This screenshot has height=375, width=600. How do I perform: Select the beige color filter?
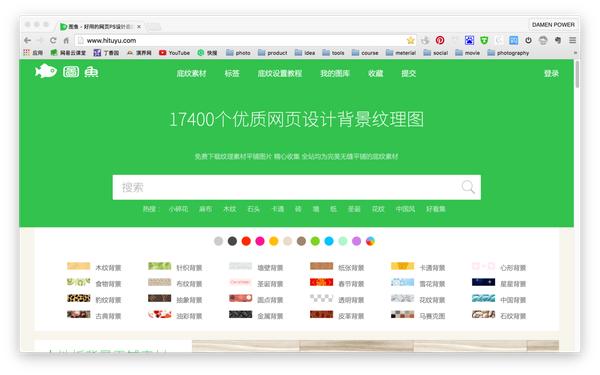[x=287, y=241]
